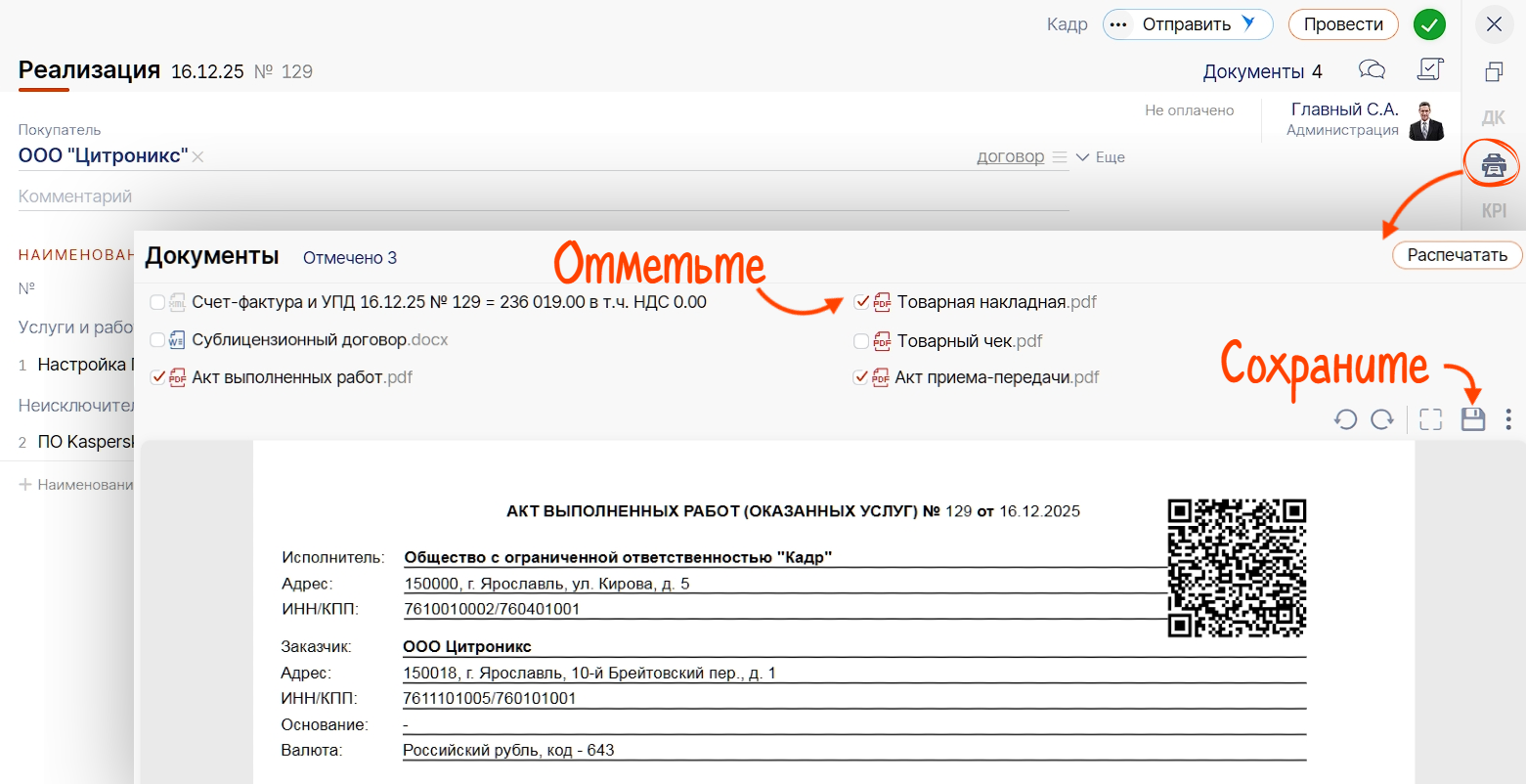
Task: Click the copy document icon in sidebar
Action: [x=1494, y=71]
